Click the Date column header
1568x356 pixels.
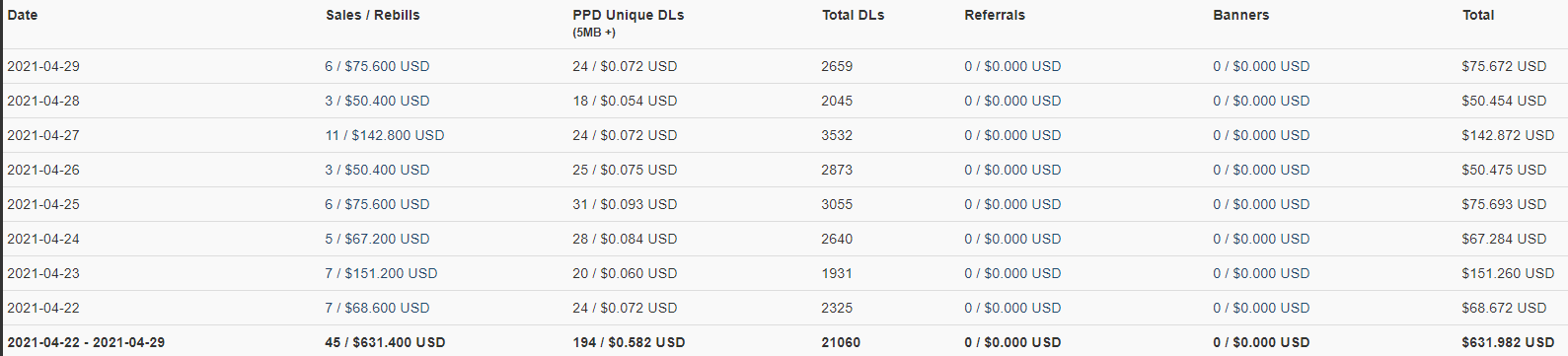(22, 15)
